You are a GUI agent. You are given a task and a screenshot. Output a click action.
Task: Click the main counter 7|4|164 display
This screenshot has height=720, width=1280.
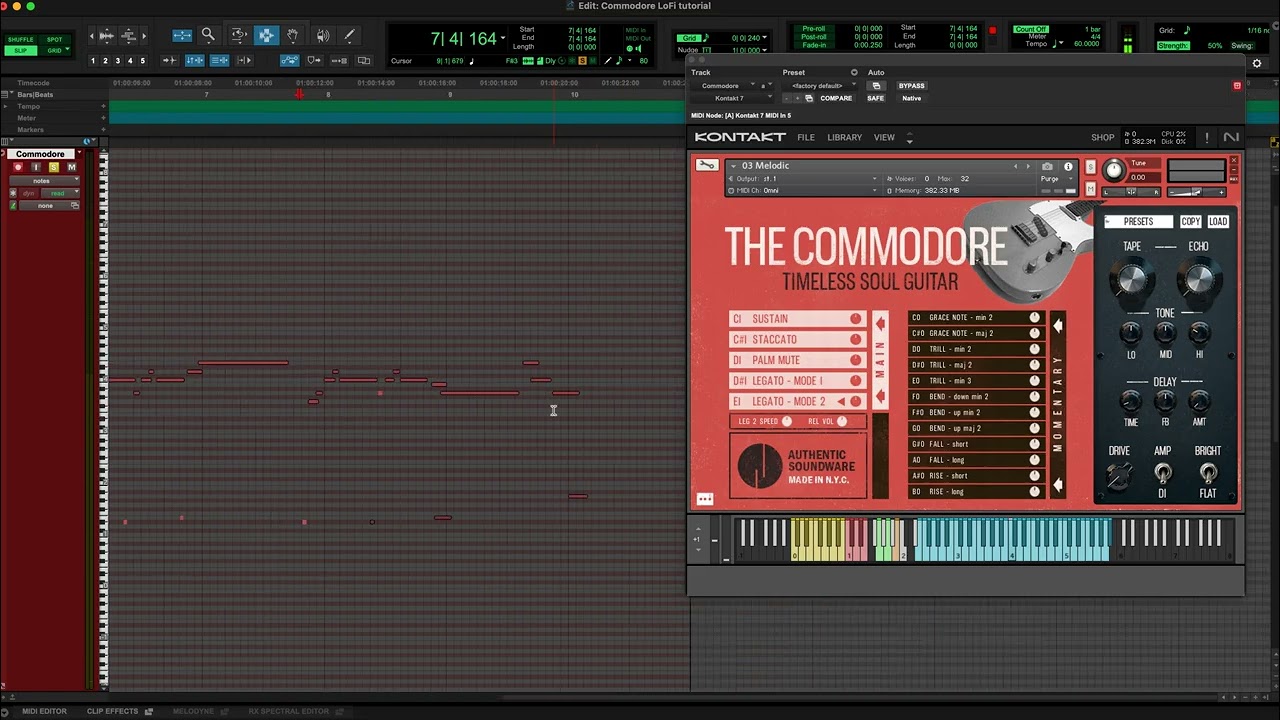click(x=464, y=39)
